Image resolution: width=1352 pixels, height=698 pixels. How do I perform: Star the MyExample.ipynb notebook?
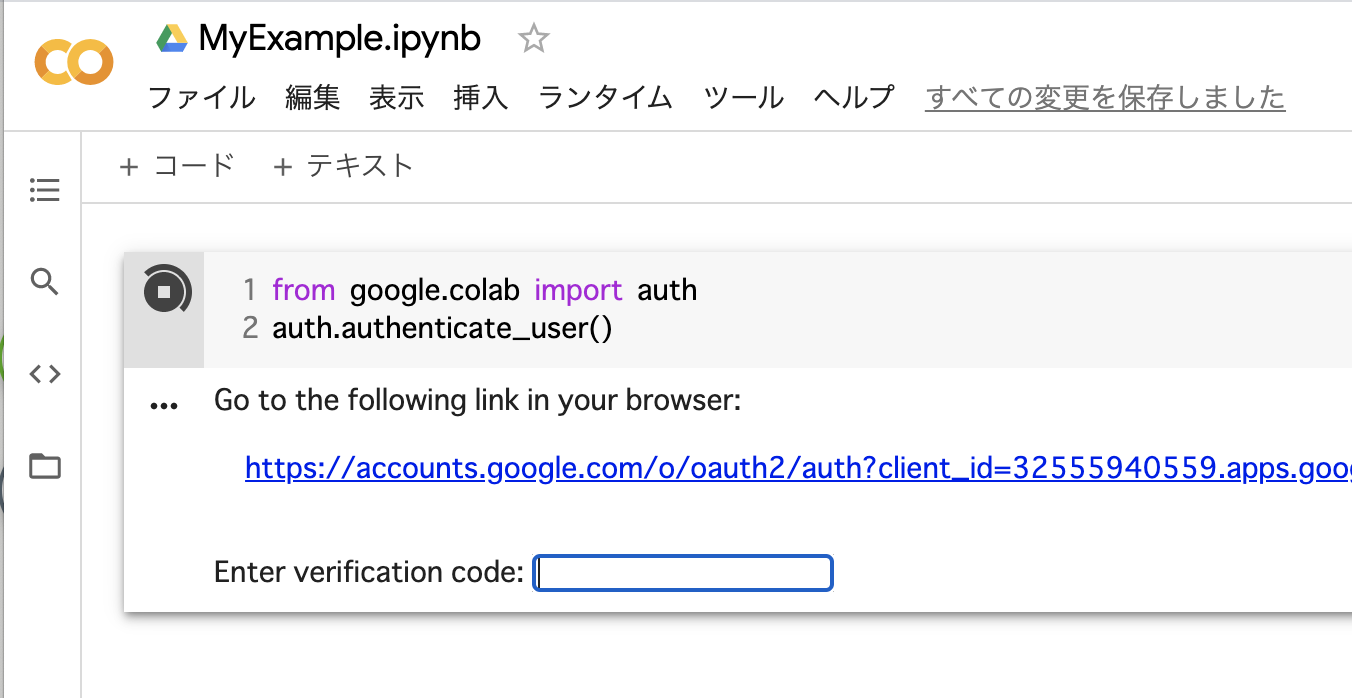tap(533, 39)
